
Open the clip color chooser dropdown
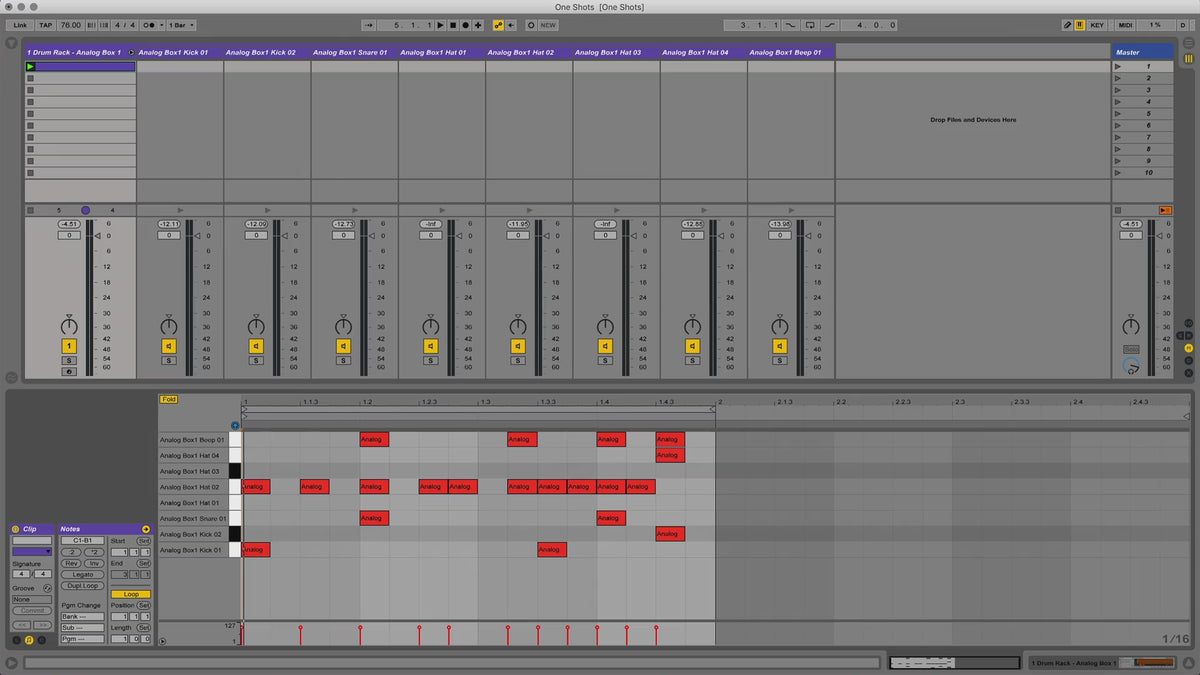pyautogui.click(x=31, y=551)
